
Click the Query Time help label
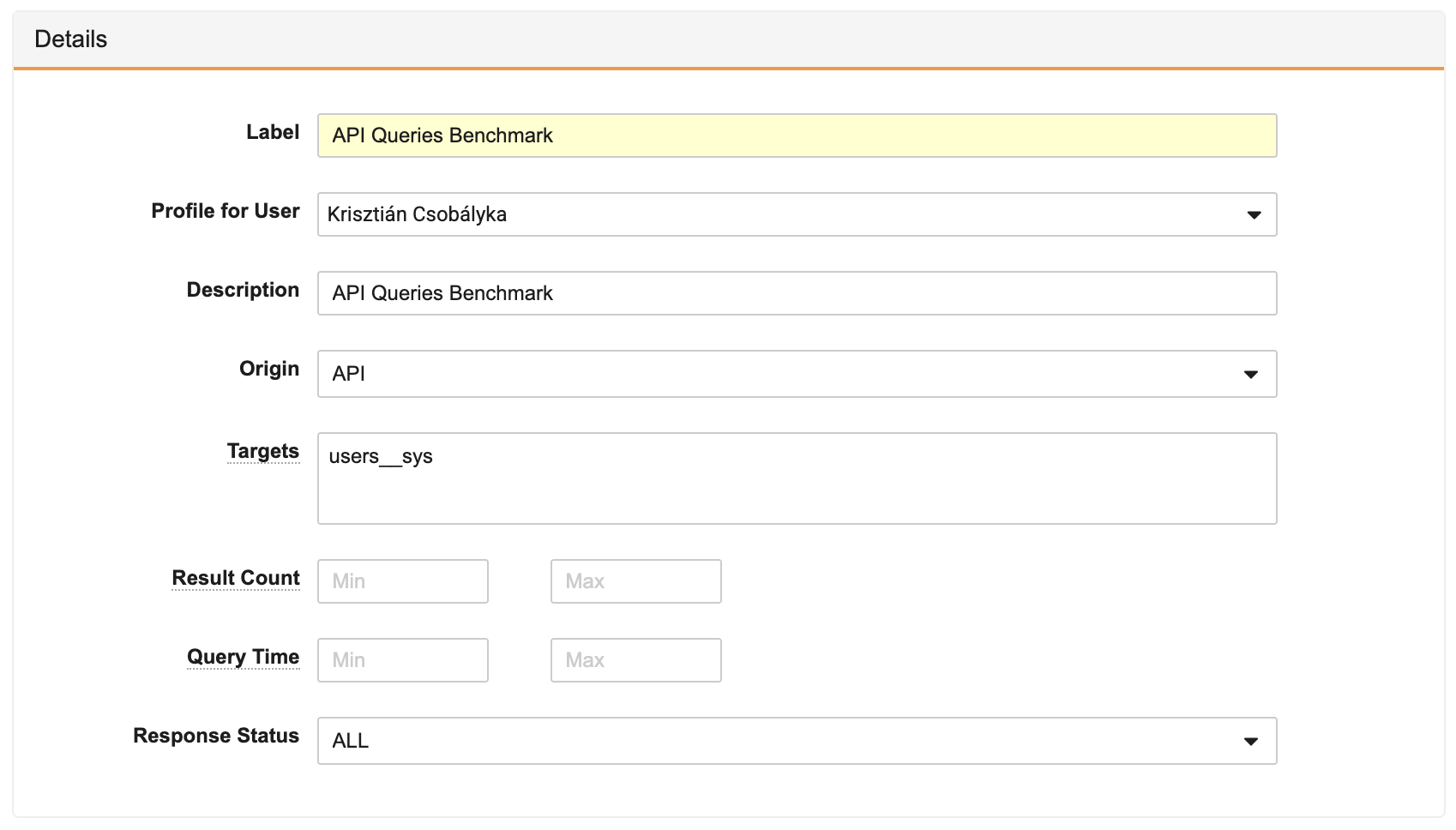click(x=243, y=657)
